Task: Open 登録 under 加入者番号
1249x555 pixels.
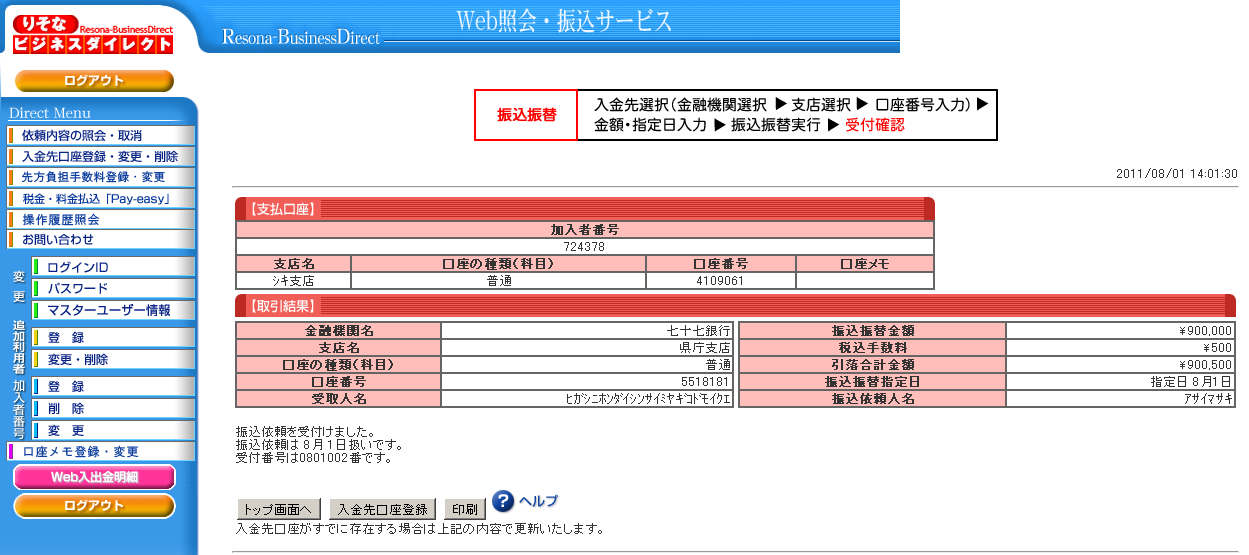Action: point(113,386)
